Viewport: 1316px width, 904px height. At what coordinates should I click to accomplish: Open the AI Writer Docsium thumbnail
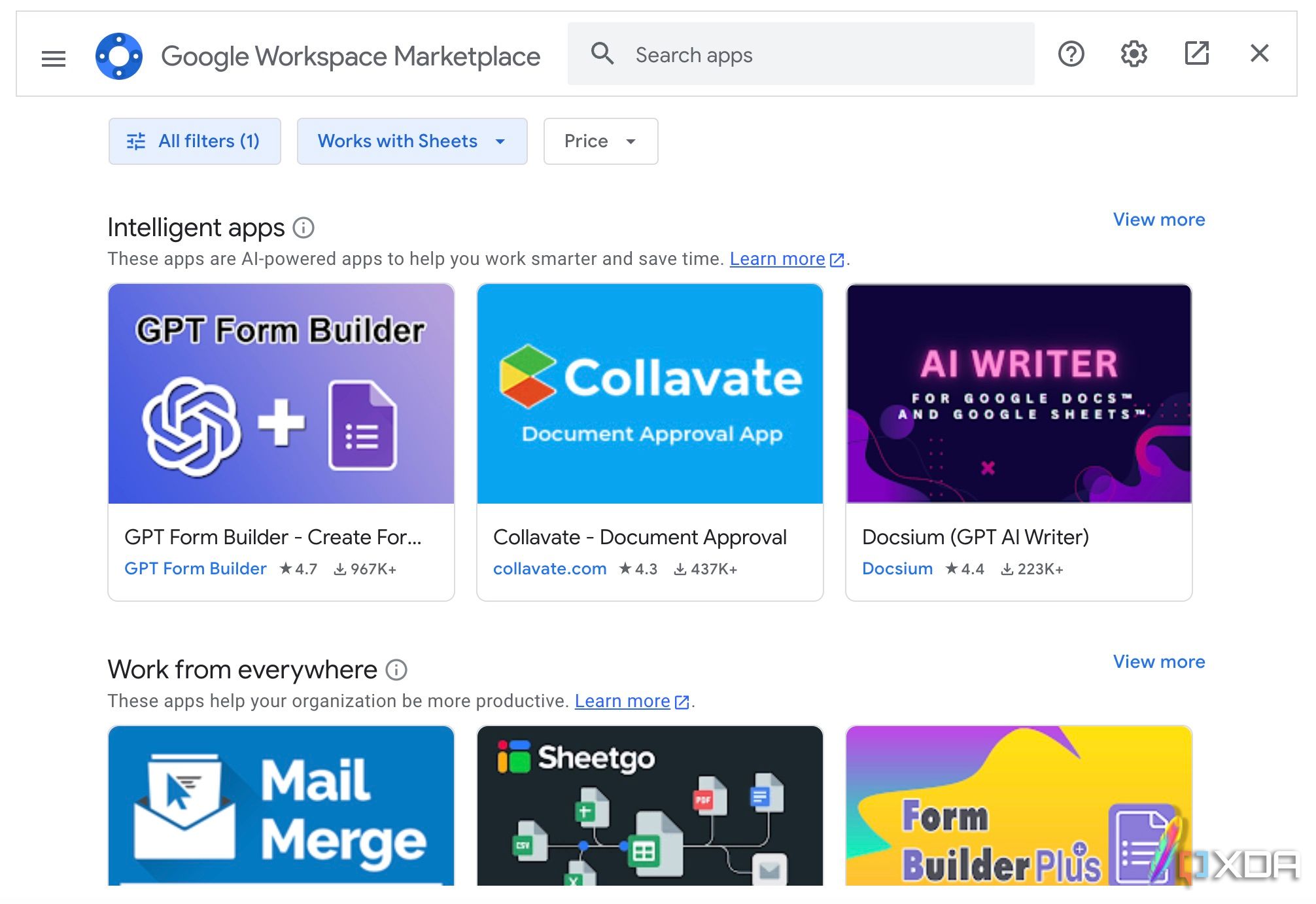(1019, 394)
